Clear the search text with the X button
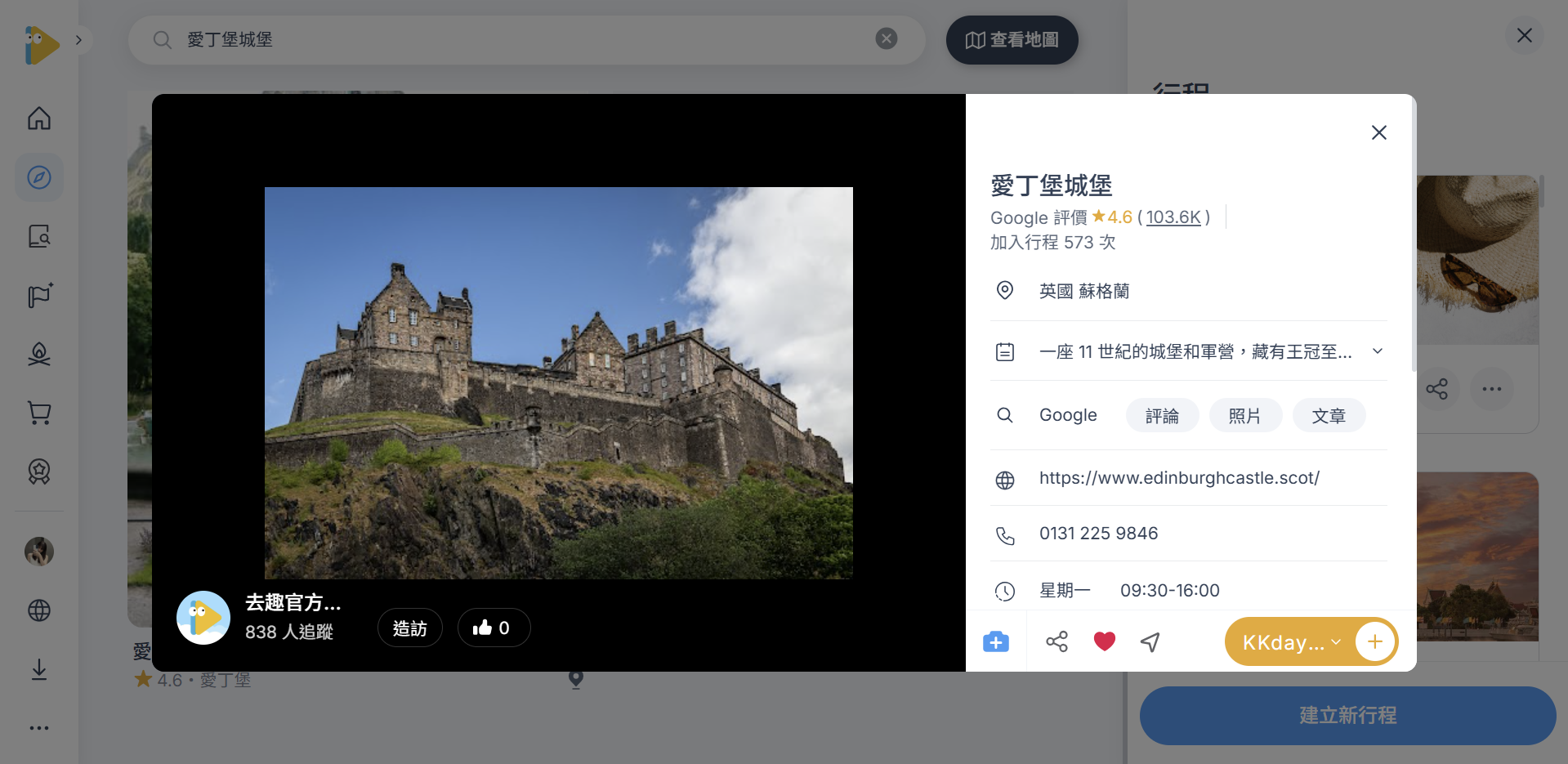This screenshot has height=764, width=1568. [887, 38]
